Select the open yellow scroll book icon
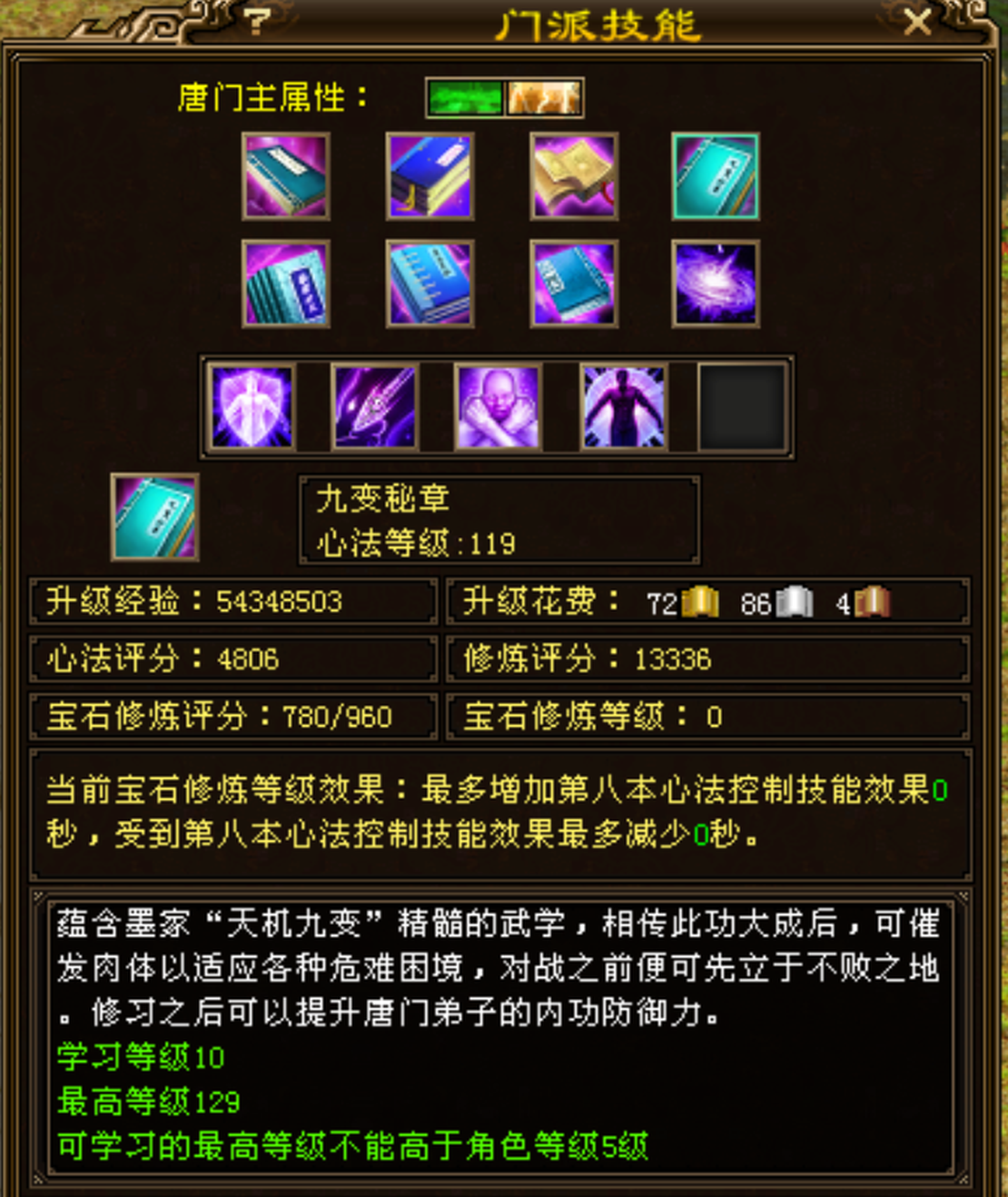1008x1197 pixels. point(574,176)
